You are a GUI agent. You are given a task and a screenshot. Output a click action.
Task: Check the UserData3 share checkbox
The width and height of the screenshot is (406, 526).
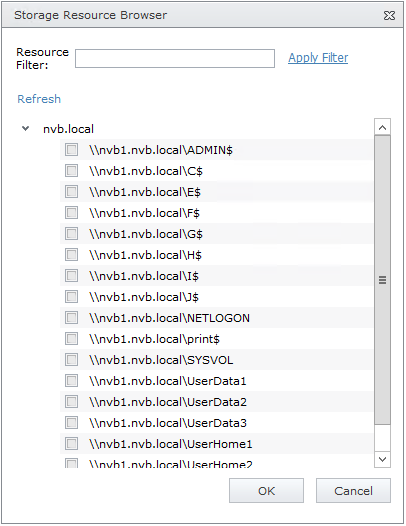point(71,423)
